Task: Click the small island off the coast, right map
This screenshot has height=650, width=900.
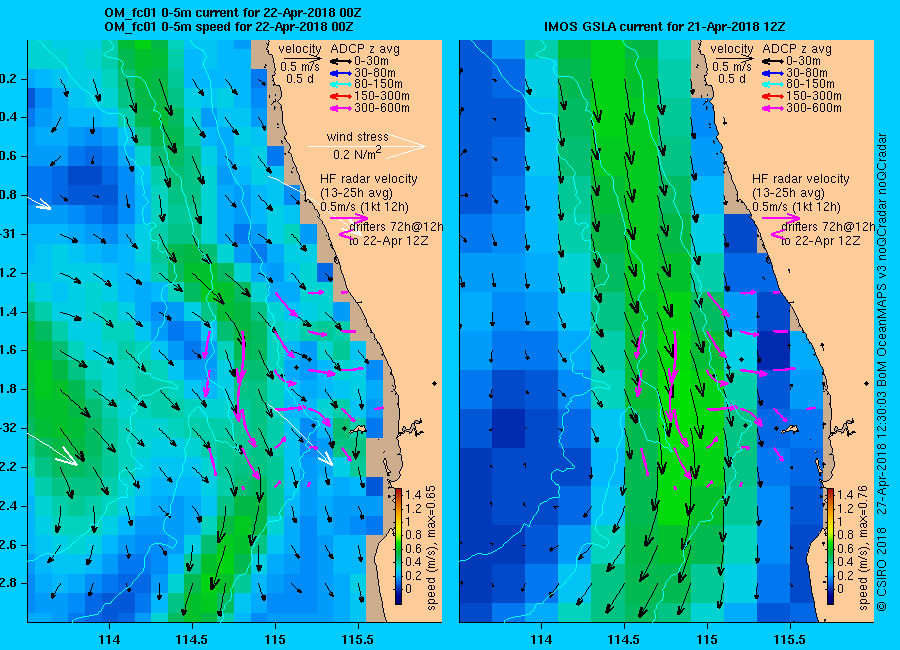Action: pos(791,429)
